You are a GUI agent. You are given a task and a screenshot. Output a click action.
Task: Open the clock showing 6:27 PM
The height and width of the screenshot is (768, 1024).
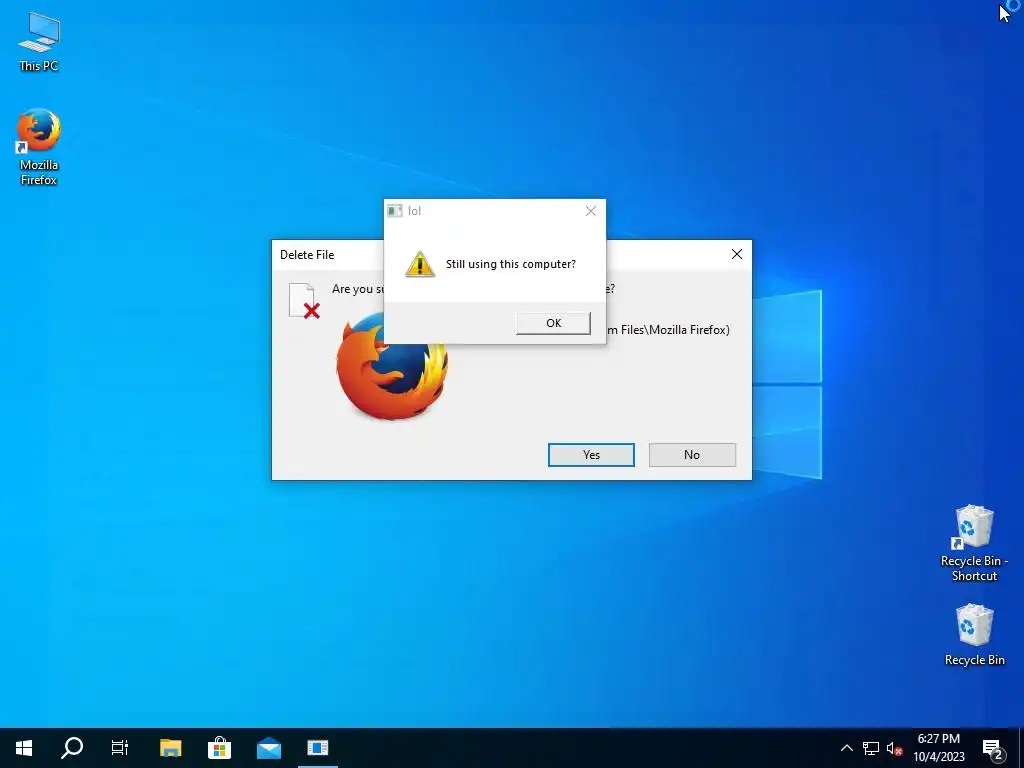(x=938, y=748)
